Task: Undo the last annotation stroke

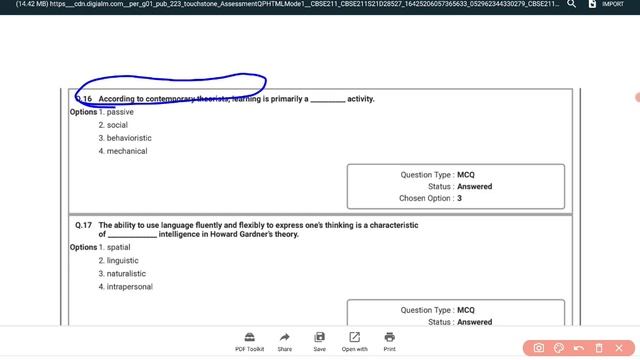Action: coord(579,348)
